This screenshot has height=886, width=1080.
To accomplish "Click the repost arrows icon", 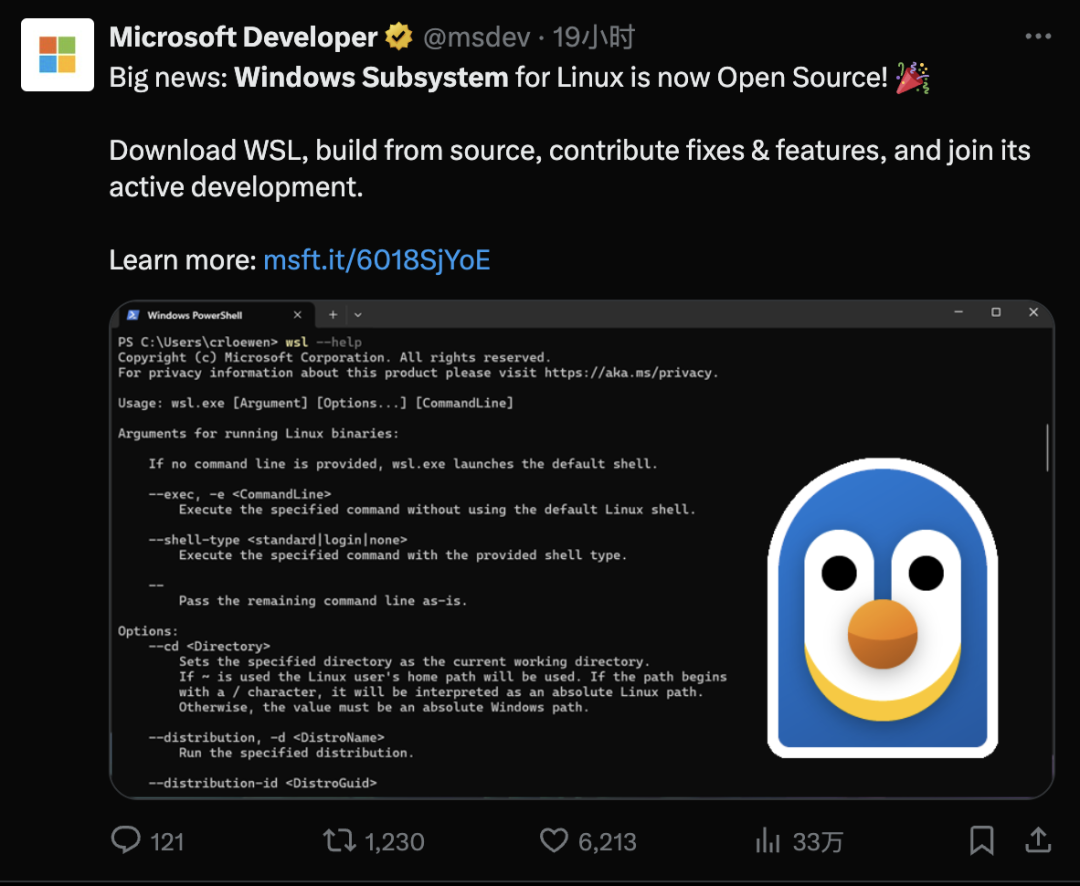I will click(x=340, y=840).
